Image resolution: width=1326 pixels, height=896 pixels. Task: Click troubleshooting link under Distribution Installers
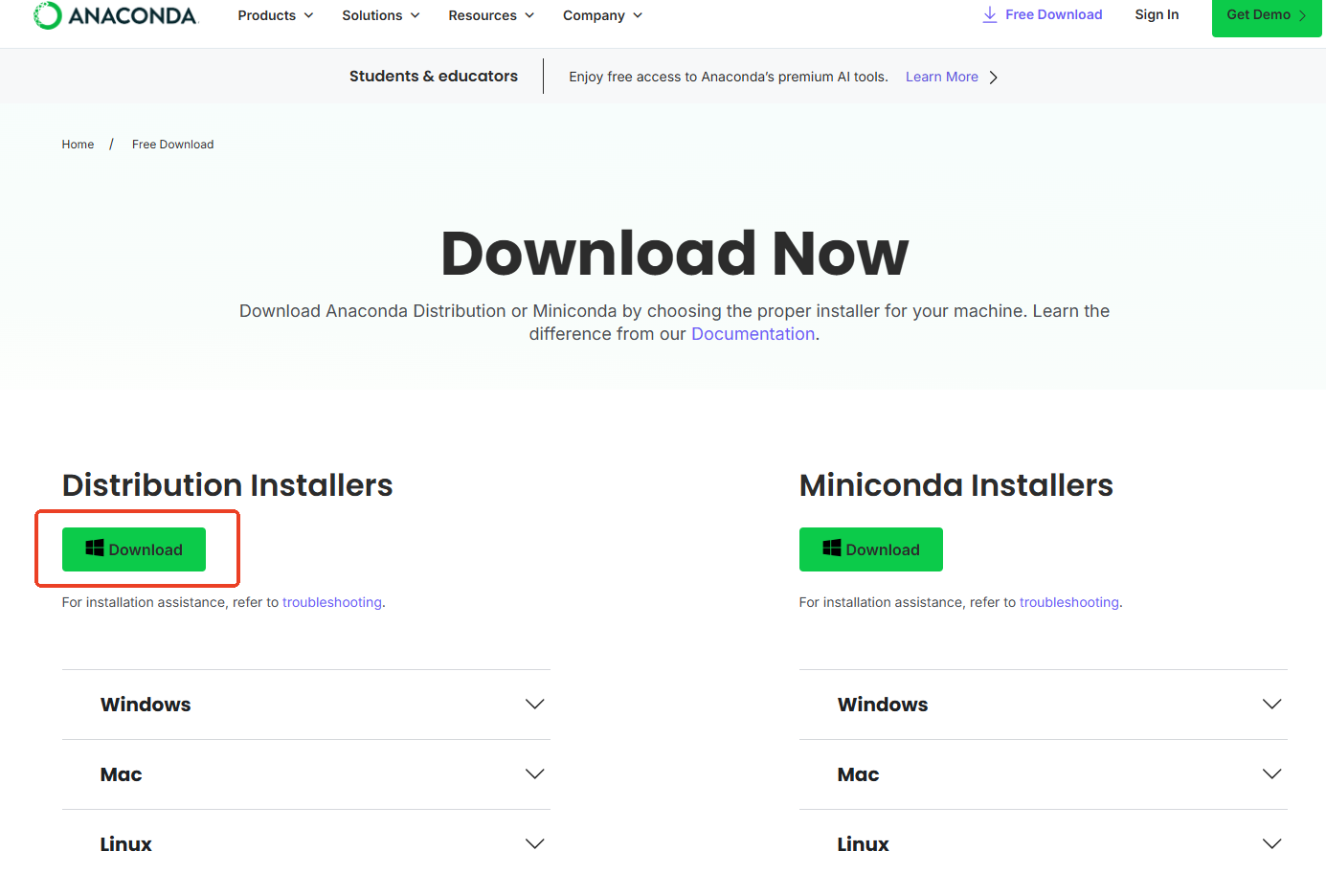(331, 602)
